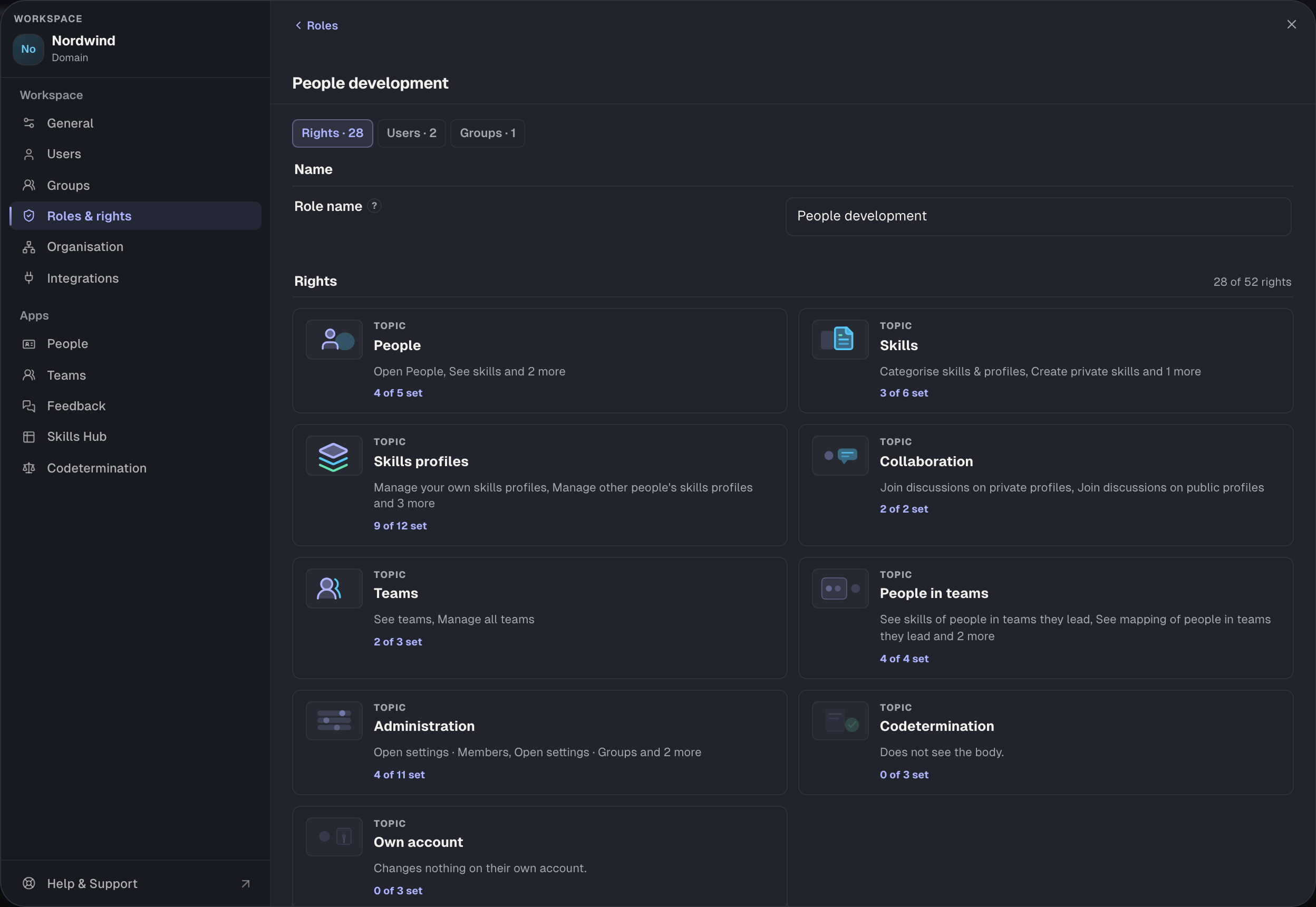
Task: Open the People in teams topic card
Action: pyautogui.click(x=1046, y=617)
